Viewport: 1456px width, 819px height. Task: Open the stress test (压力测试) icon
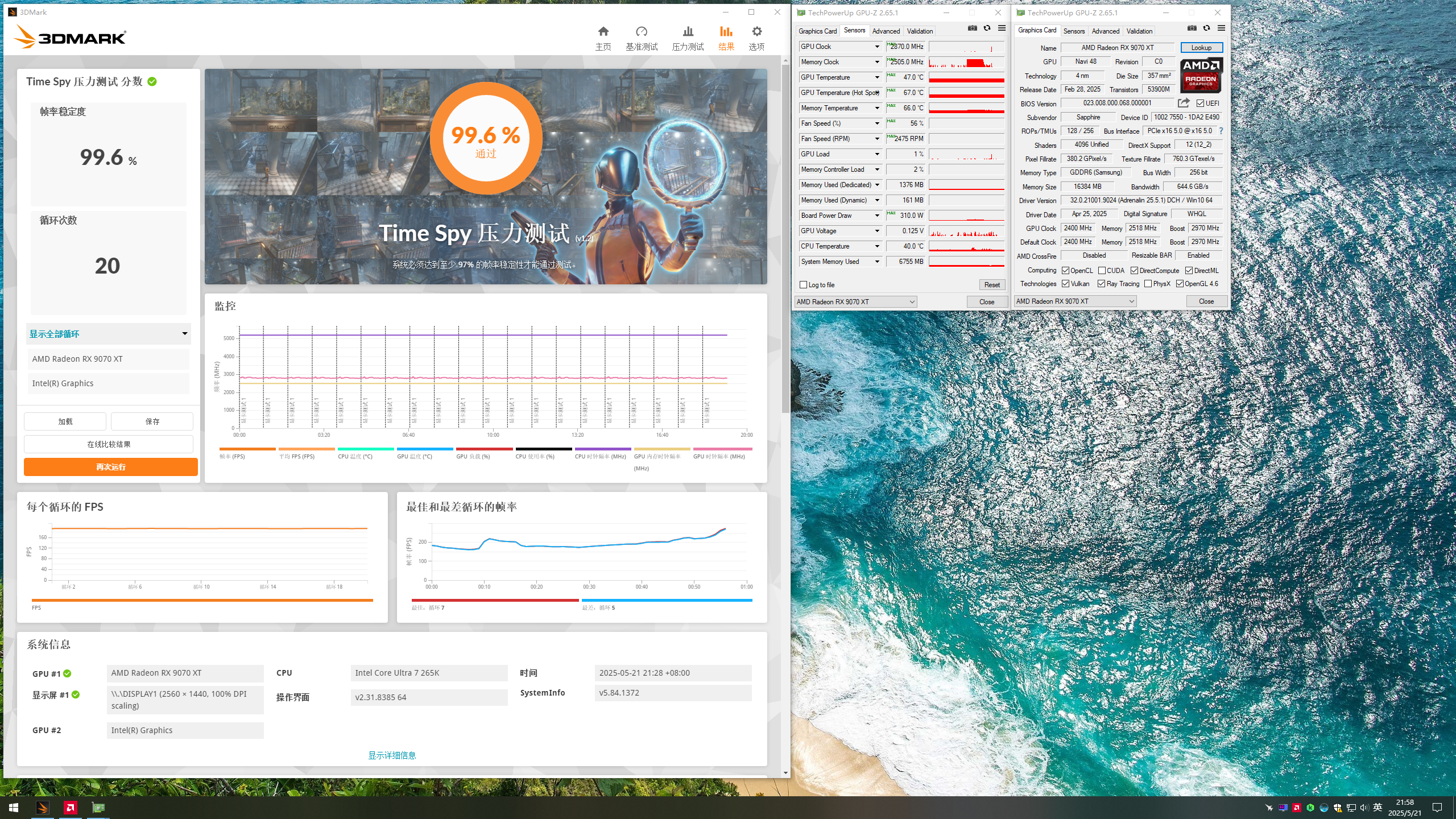tap(688, 32)
